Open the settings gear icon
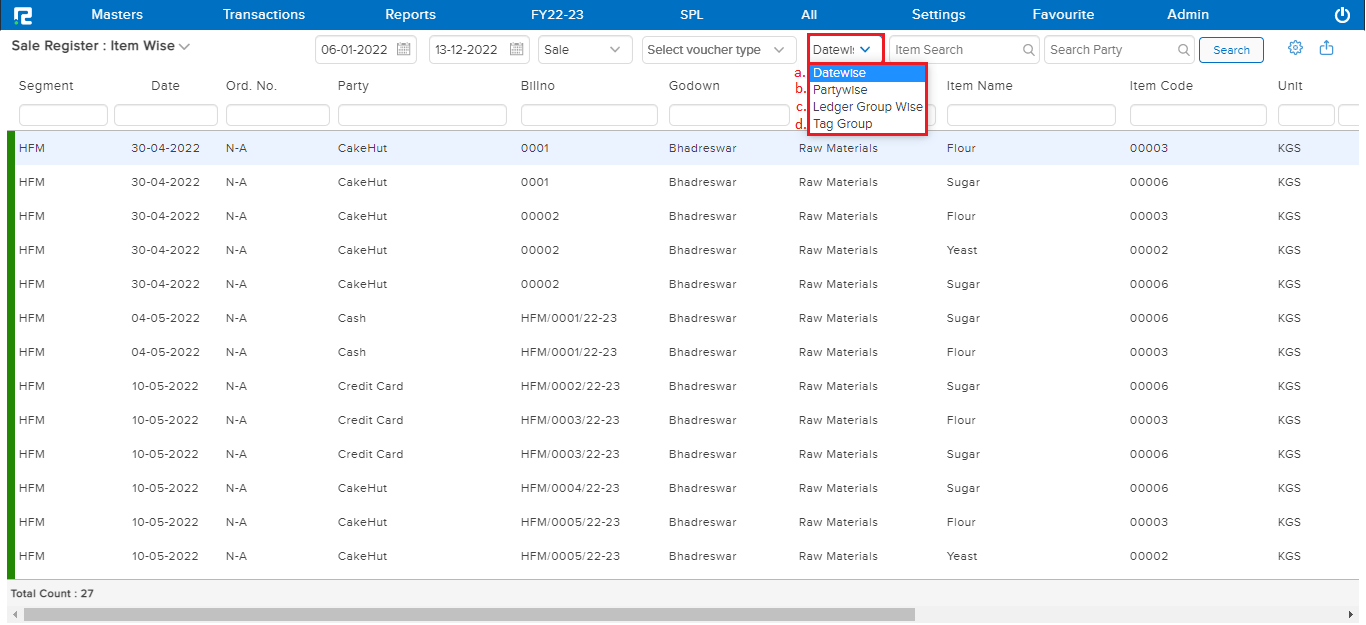This screenshot has width=1366, height=625. pyautogui.click(x=1295, y=48)
